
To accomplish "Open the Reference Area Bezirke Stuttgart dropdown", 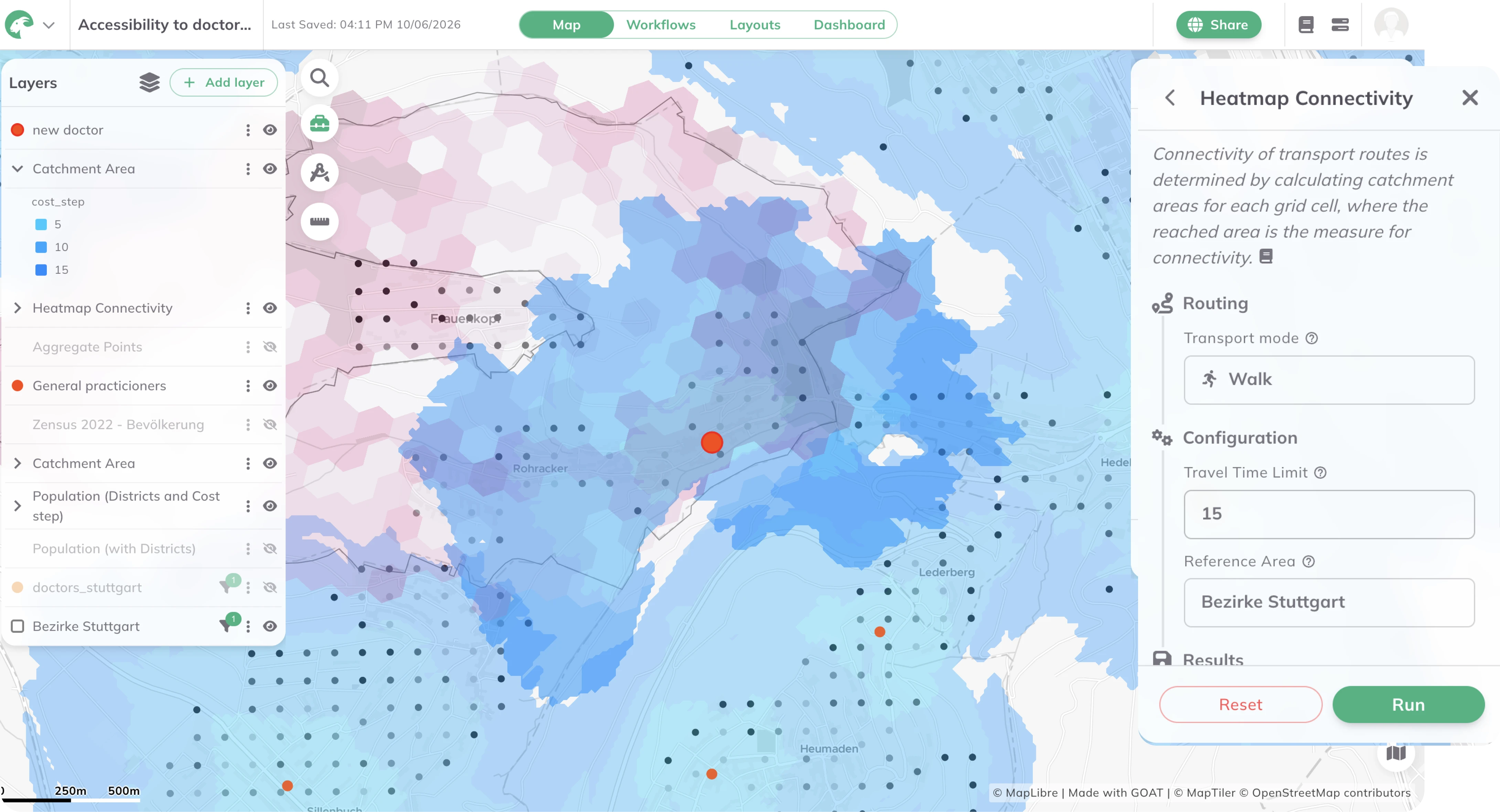I will (1329, 603).
